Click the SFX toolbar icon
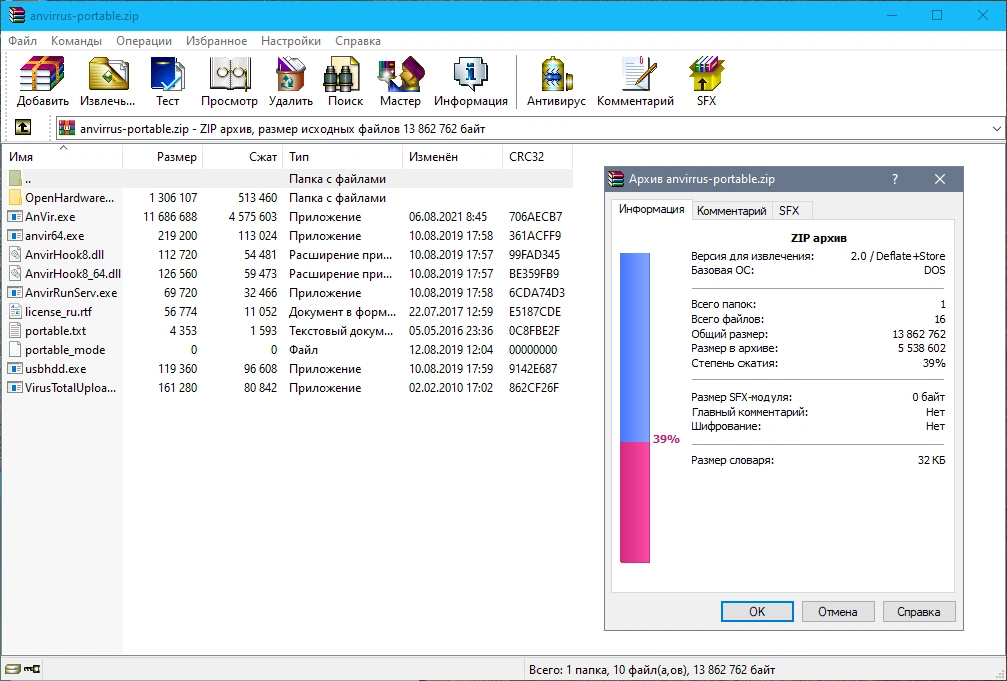 coord(706,74)
